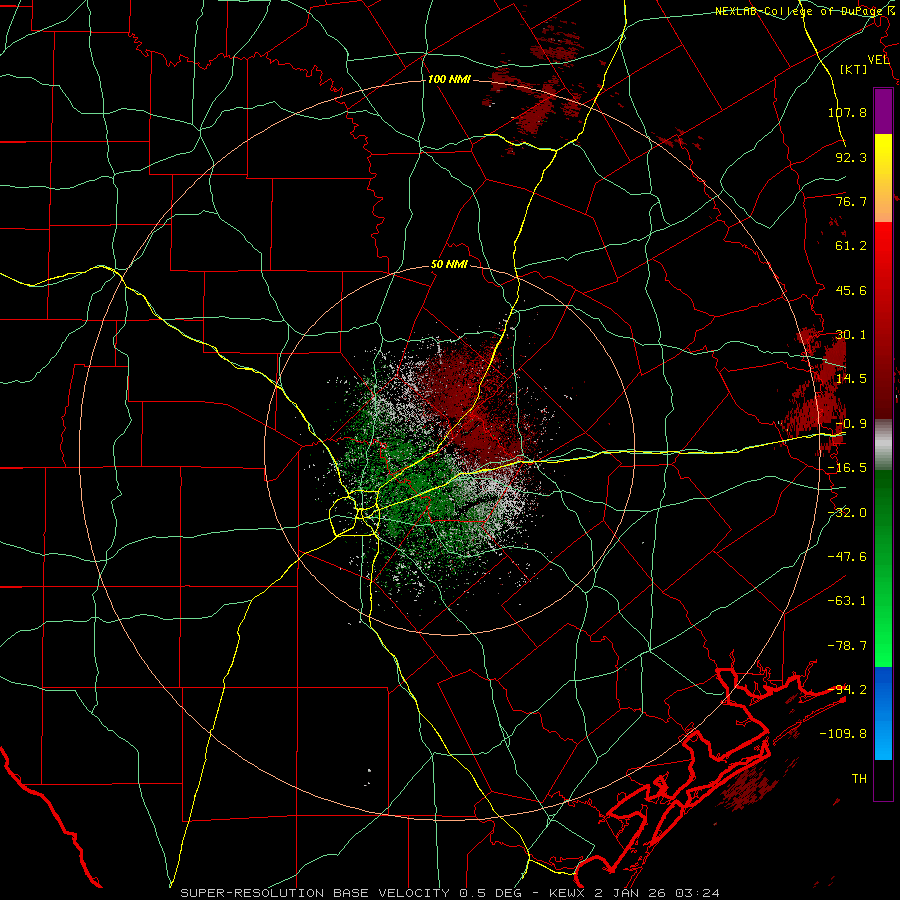Click the 100 NMI range ring label
Image resolution: width=900 pixels, height=900 pixels.
tap(449, 79)
